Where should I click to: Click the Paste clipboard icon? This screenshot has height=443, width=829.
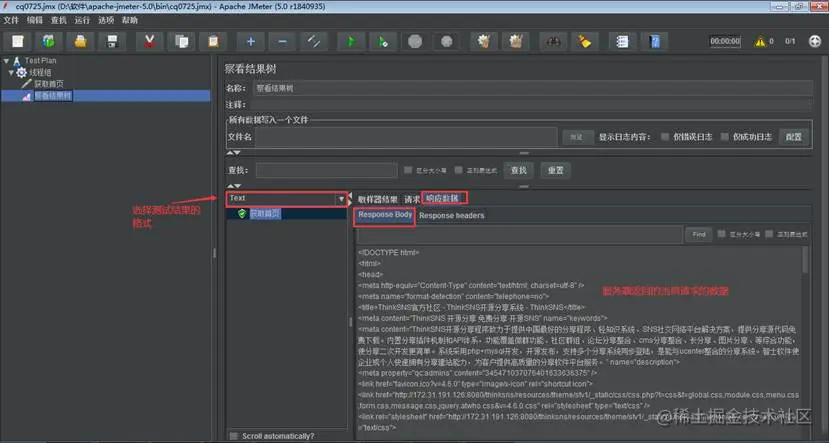pyautogui.click(x=213, y=41)
